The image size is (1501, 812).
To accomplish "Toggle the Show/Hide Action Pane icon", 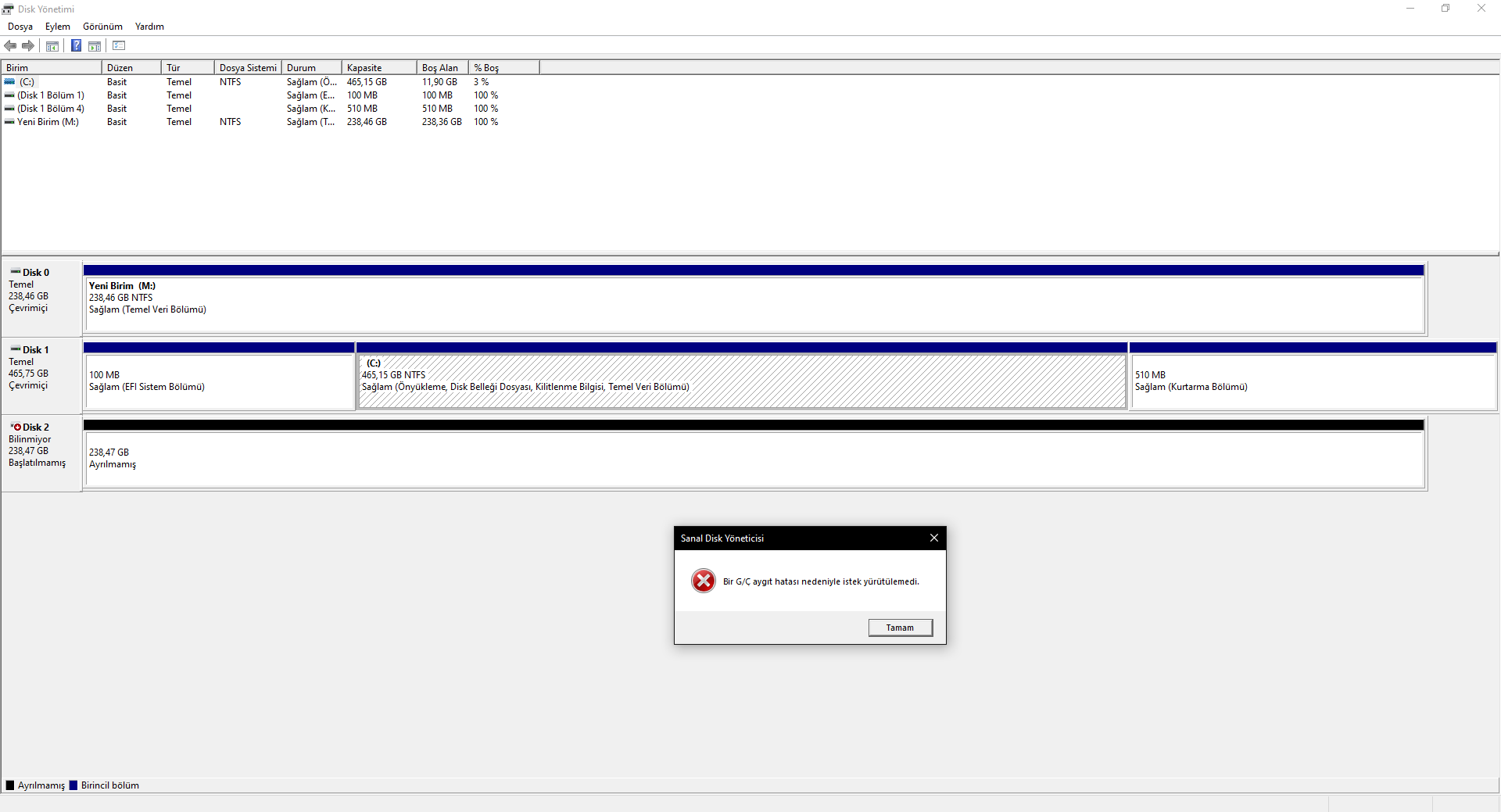I will point(95,46).
